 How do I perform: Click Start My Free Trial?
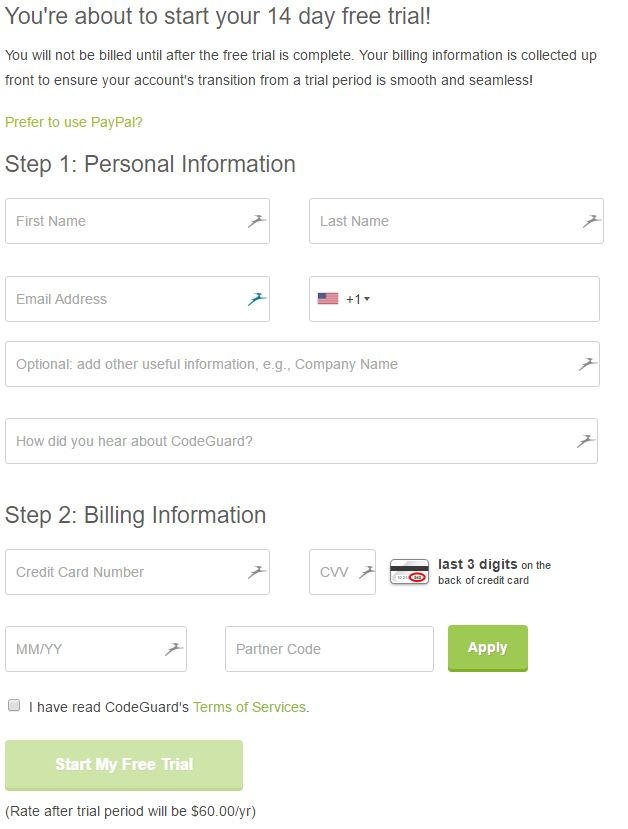[125, 765]
